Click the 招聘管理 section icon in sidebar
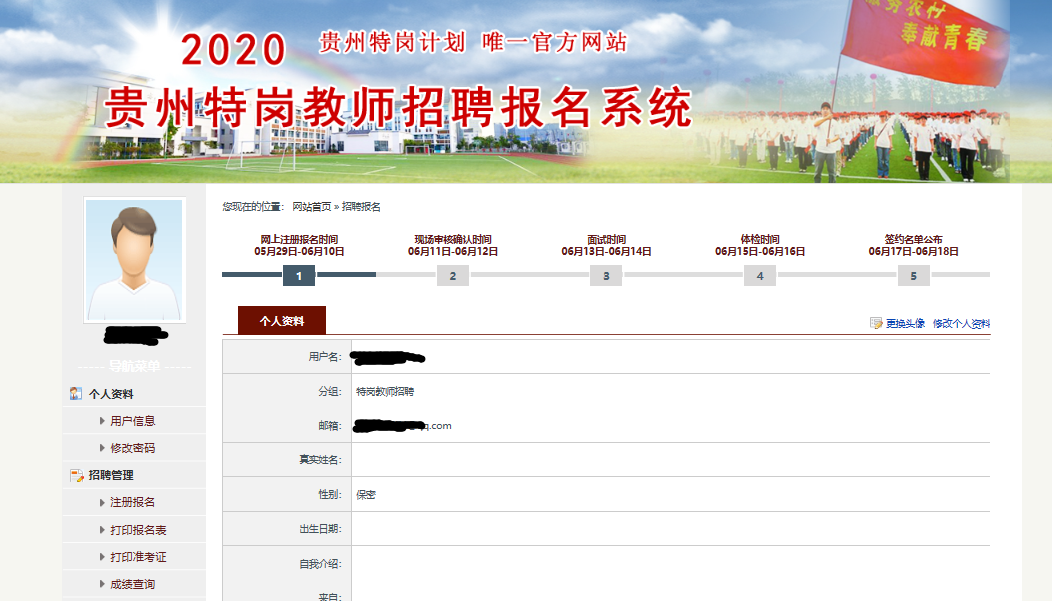 tap(76, 475)
